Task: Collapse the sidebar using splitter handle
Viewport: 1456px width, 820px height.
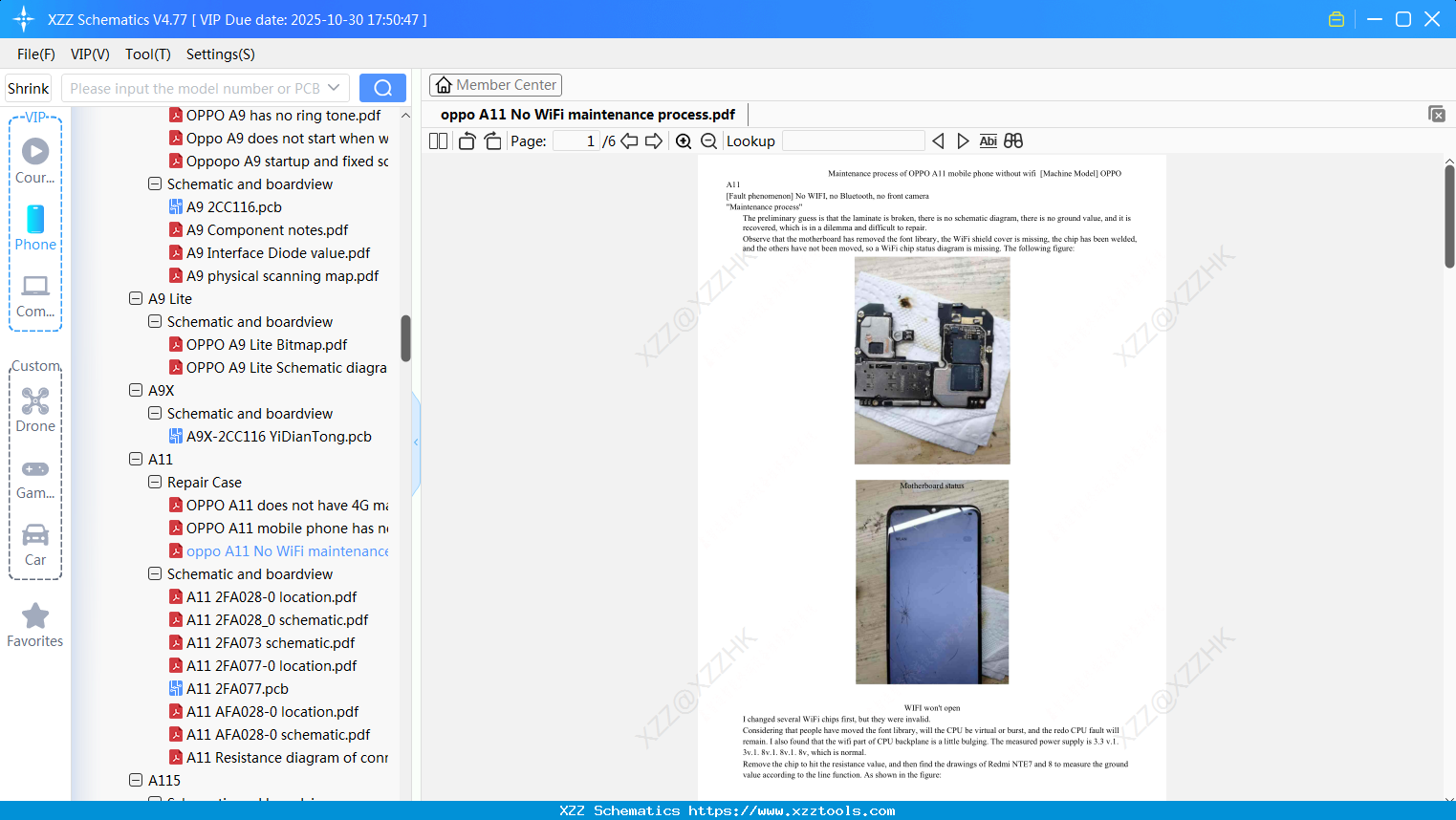Action: click(416, 442)
